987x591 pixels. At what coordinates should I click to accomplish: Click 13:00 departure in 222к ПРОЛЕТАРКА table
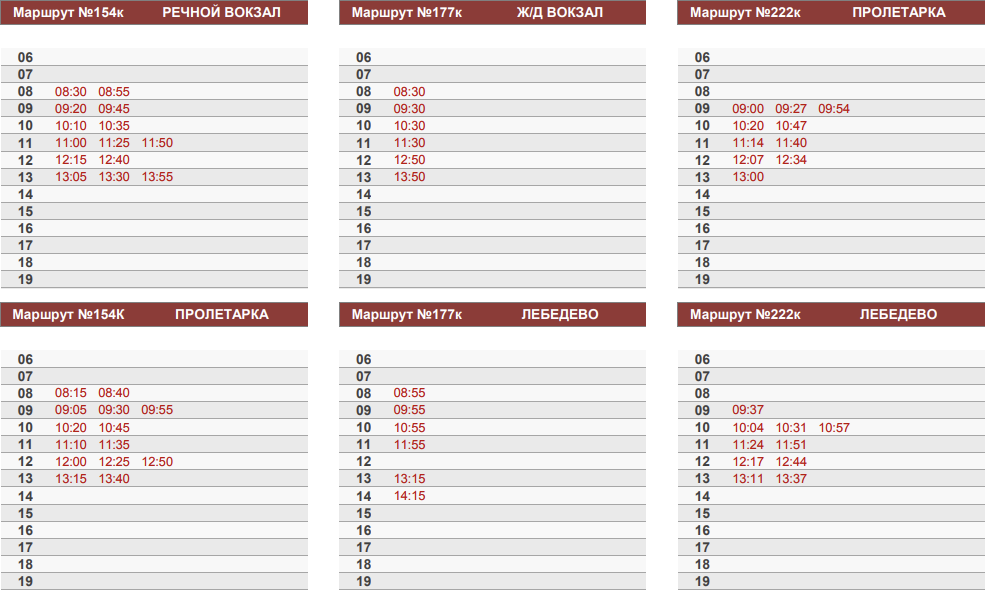tap(748, 177)
